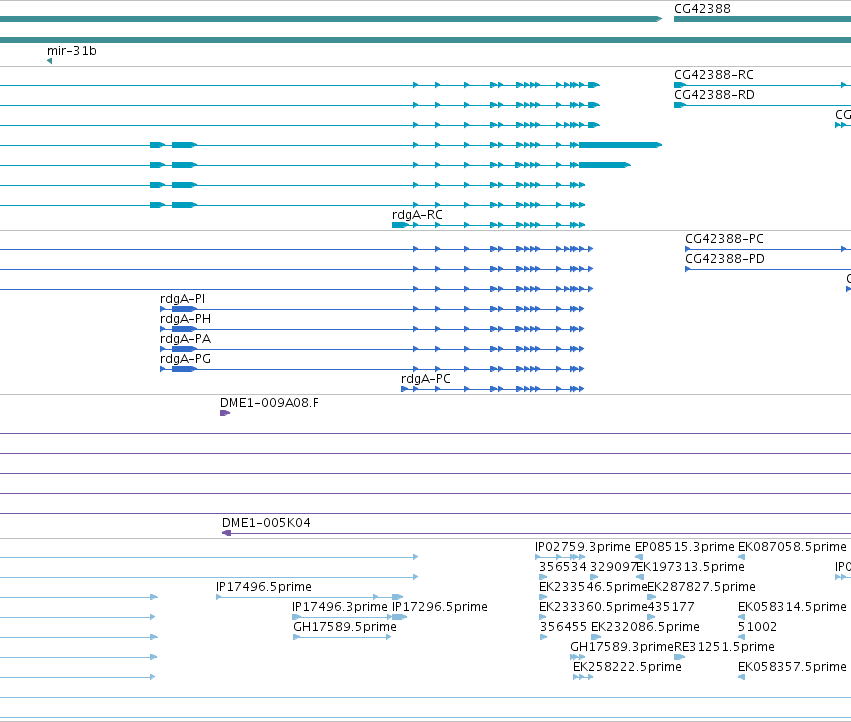Click the rdgA-PI thick coding block

184,309
